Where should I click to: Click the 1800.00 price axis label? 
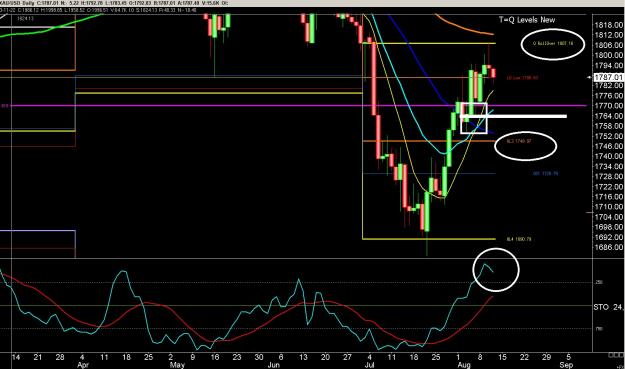608,55
